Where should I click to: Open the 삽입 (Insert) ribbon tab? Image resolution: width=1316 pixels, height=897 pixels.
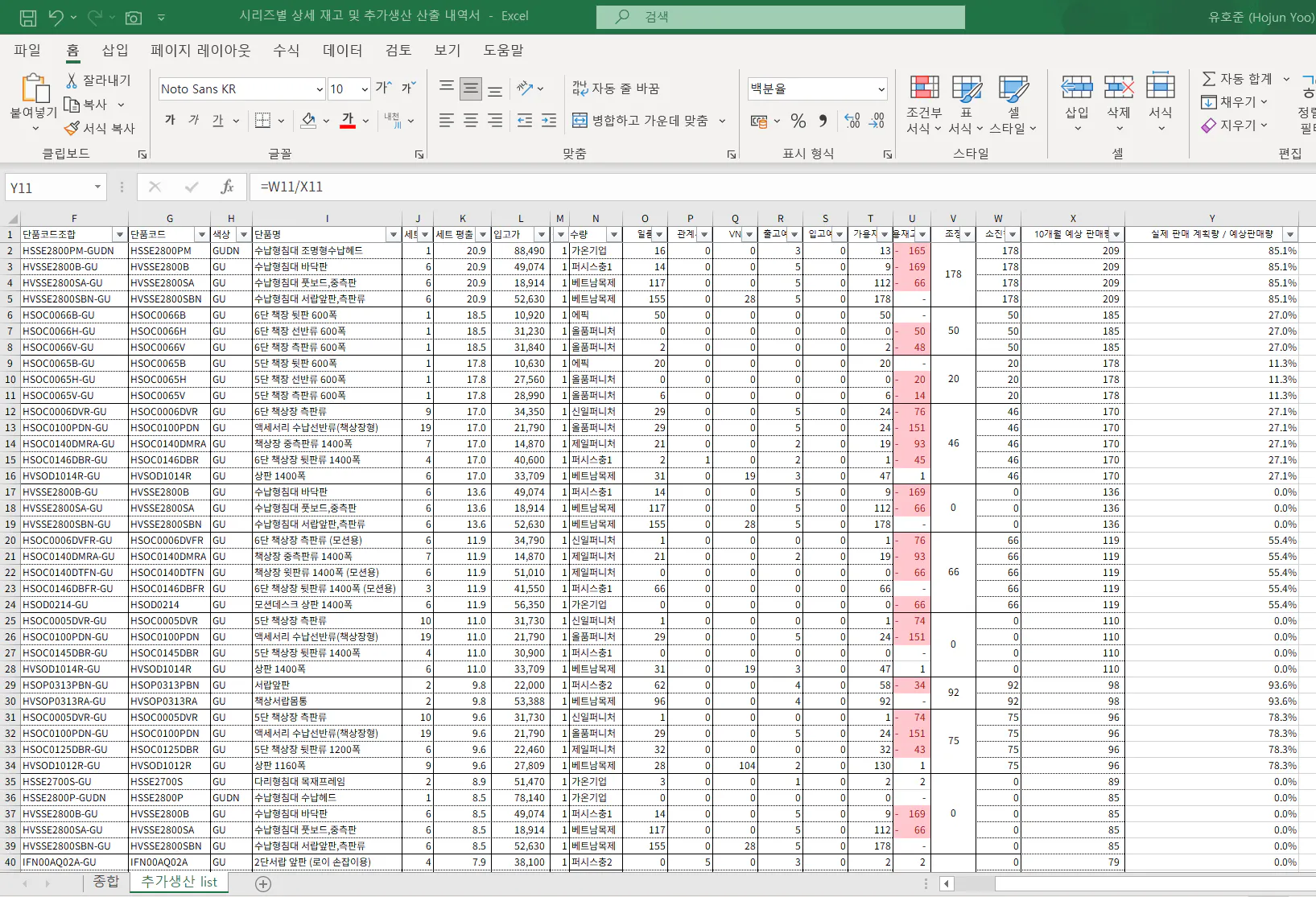pos(115,50)
